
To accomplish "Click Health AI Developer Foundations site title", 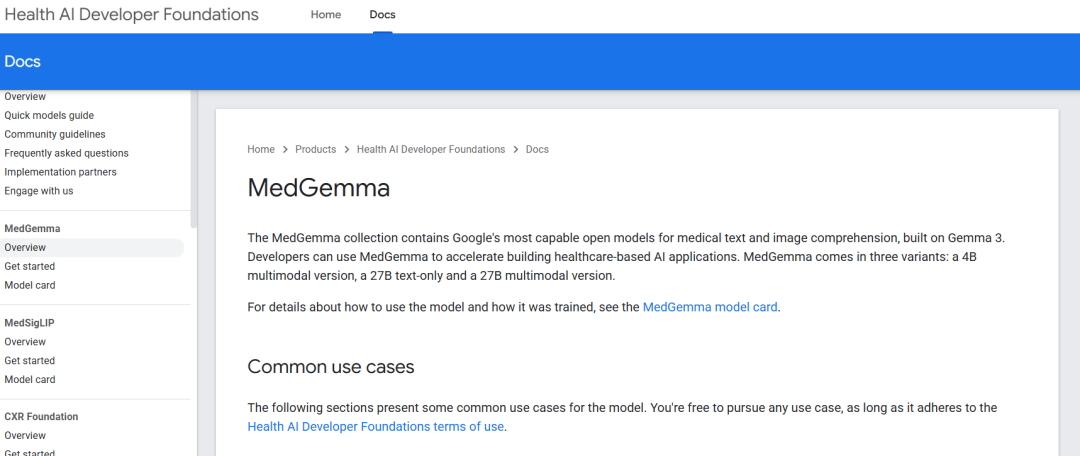I will 131,15.
